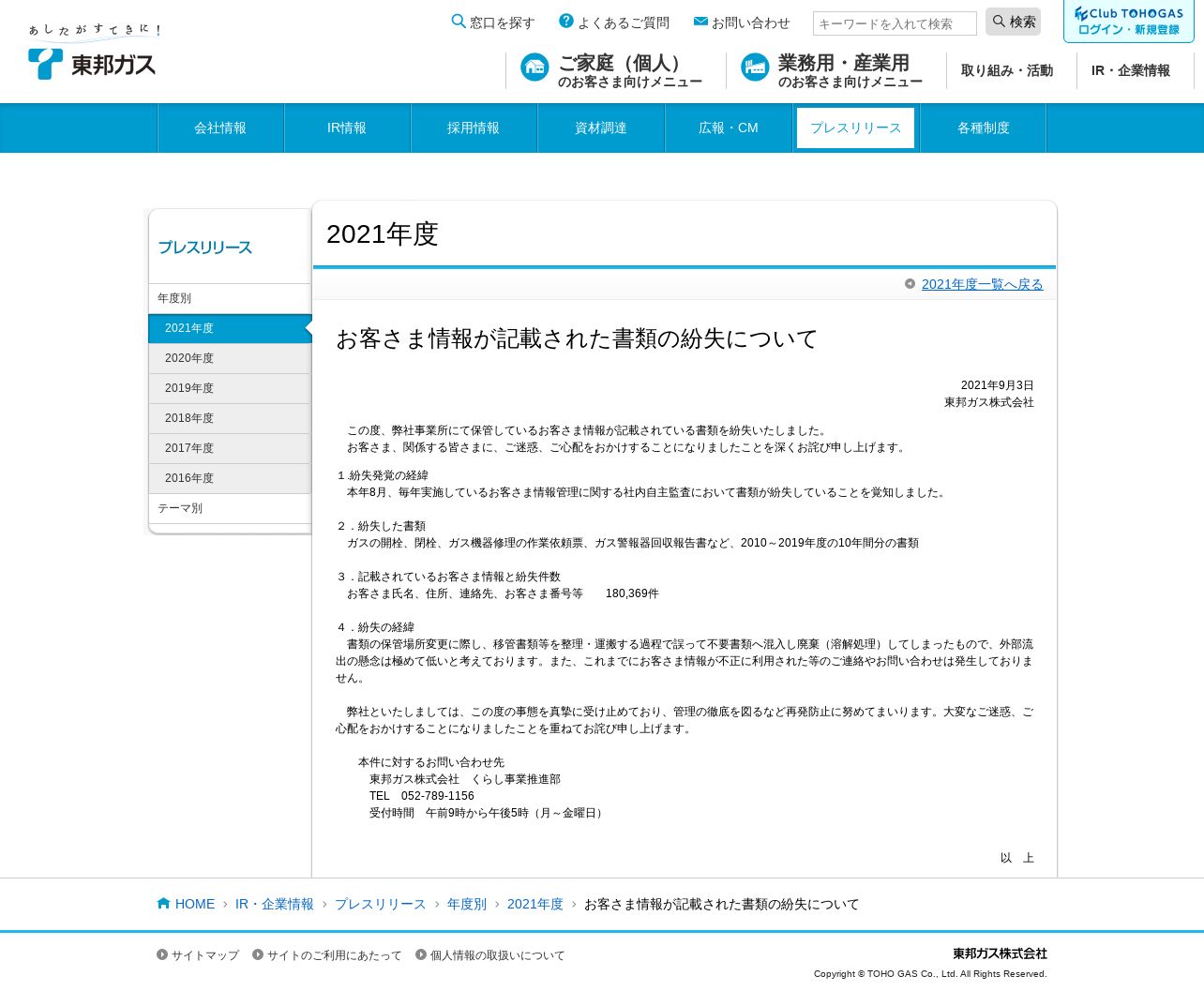Click 年度別 in the breadcrumb

[467, 904]
